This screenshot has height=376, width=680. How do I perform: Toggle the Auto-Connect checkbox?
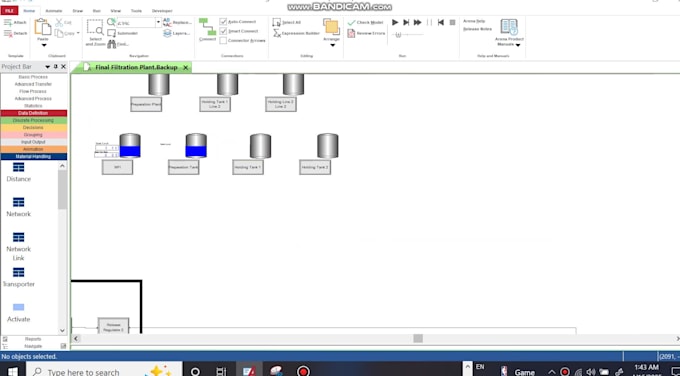coord(223,21)
